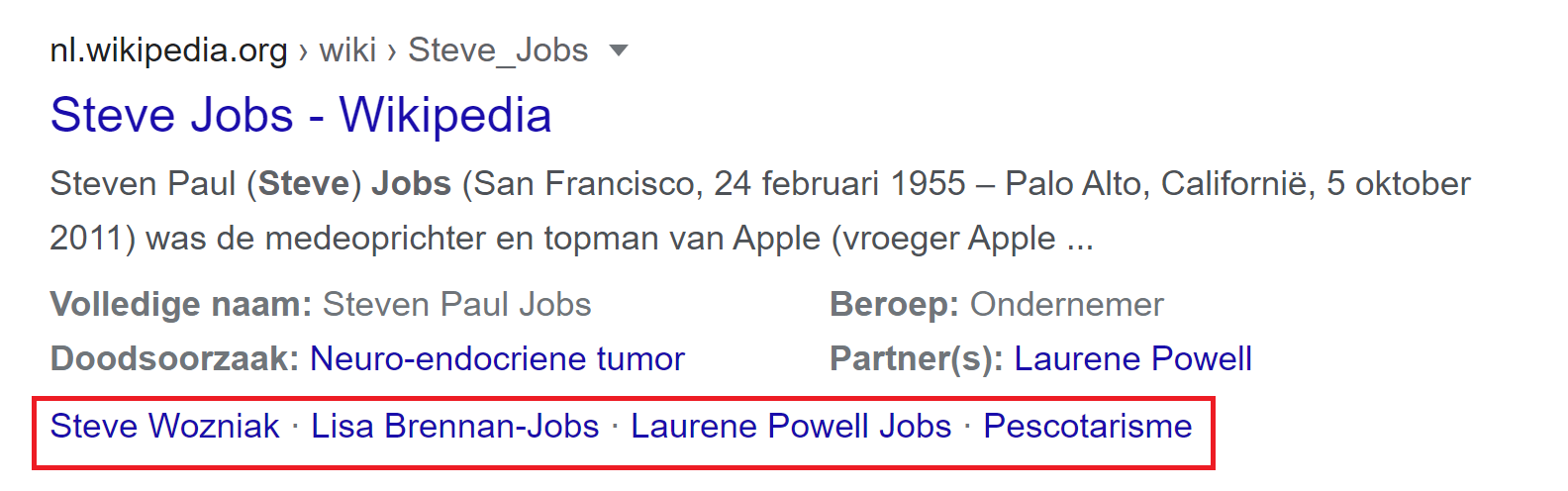Open the "Steve Jobs - Wikipedia" result title

click(300, 115)
